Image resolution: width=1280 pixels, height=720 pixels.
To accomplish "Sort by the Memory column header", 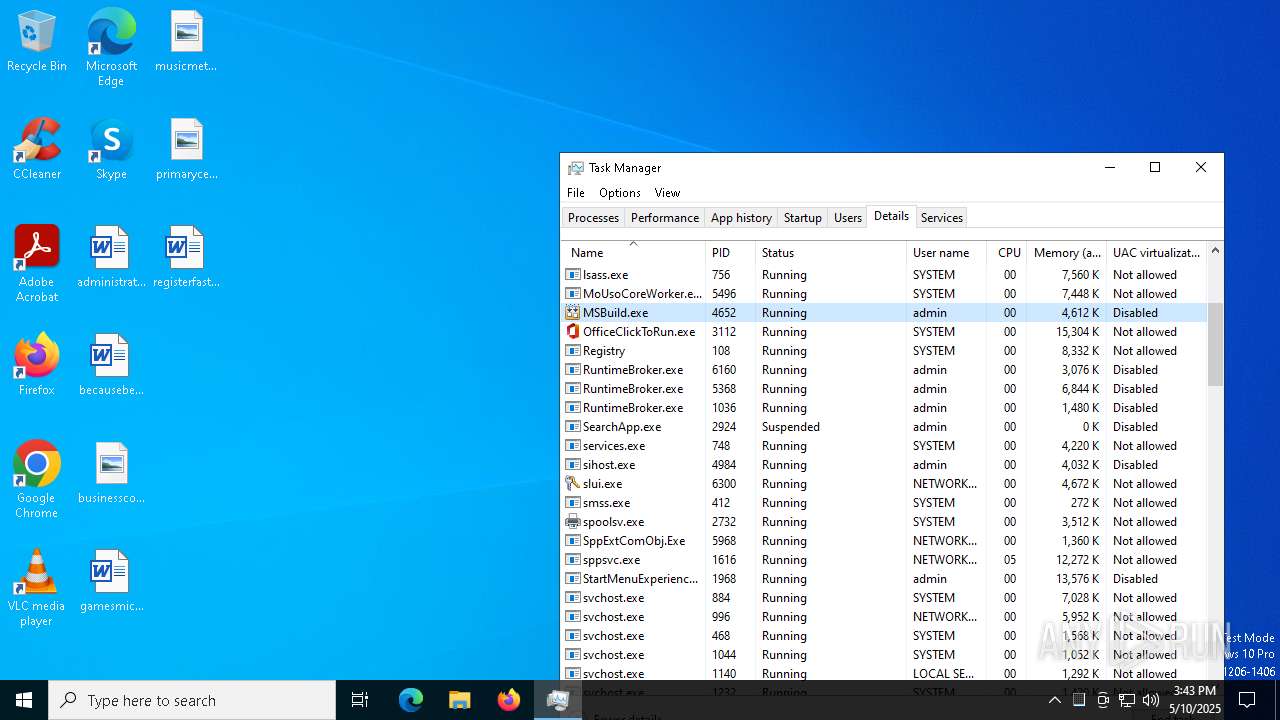I will [x=1066, y=253].
